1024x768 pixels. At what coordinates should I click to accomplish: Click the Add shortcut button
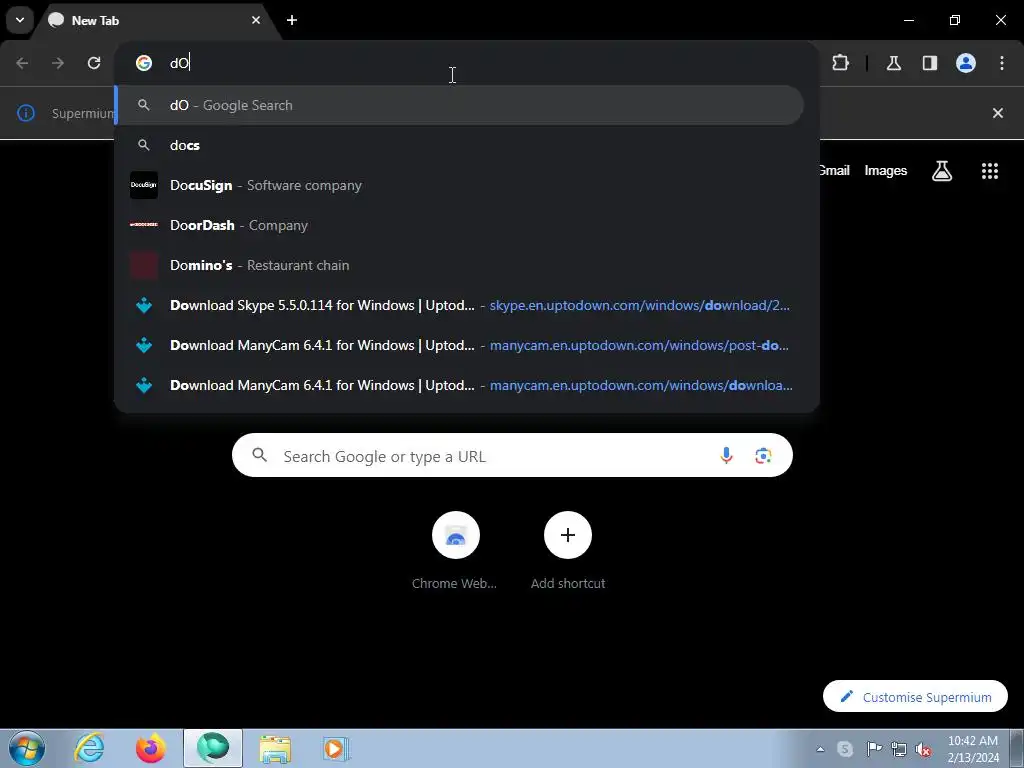(x=568, y=551)
